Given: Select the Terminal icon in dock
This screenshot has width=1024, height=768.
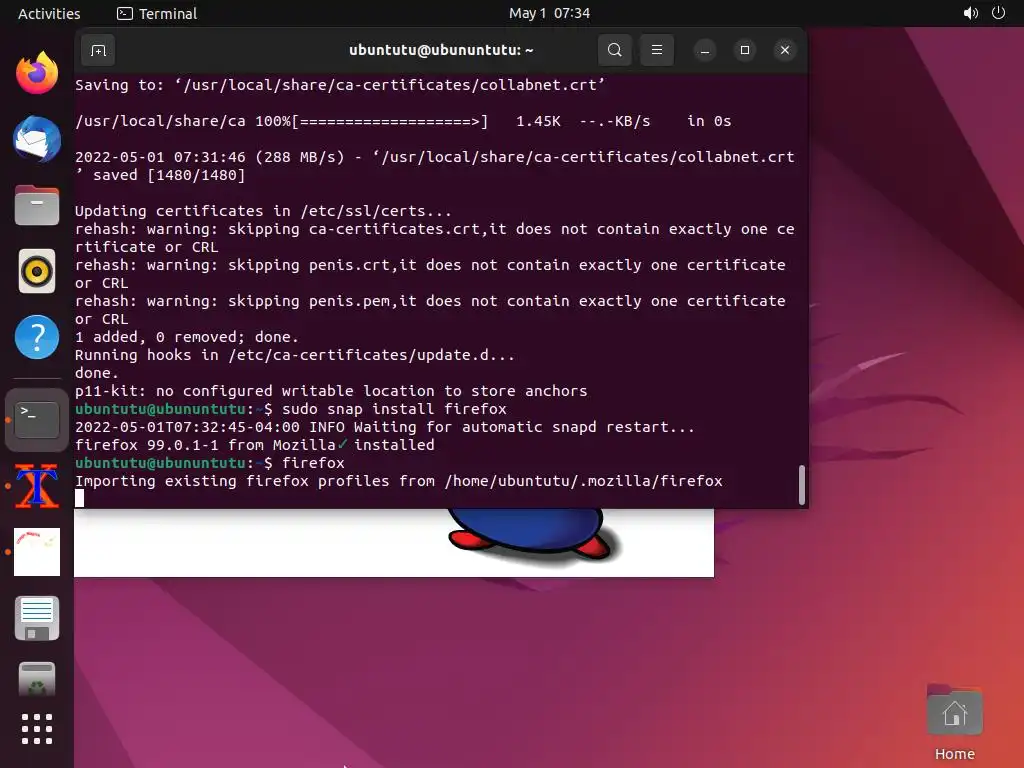Looking at the screenshot, I should pyautogui.click(x=37, y=420).
